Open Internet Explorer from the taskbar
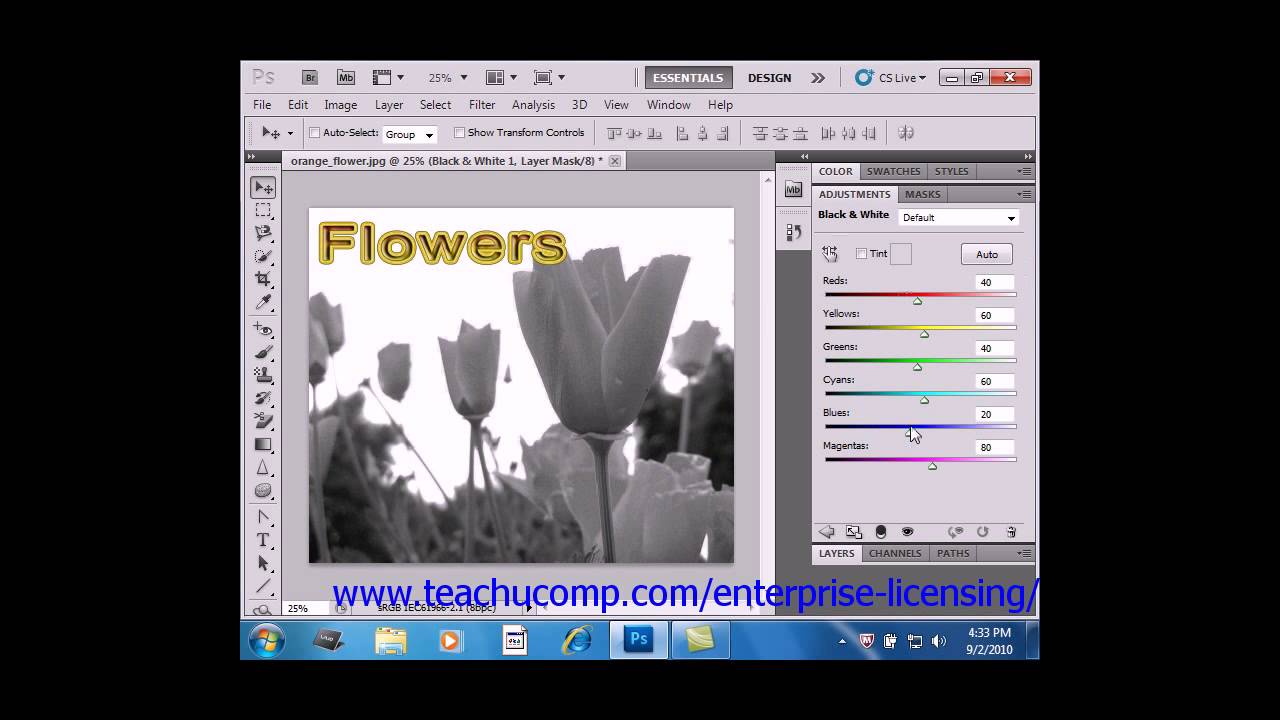The width and height of the screenshot is (1280, 720). pyautogui.click(x=577, y=640)
